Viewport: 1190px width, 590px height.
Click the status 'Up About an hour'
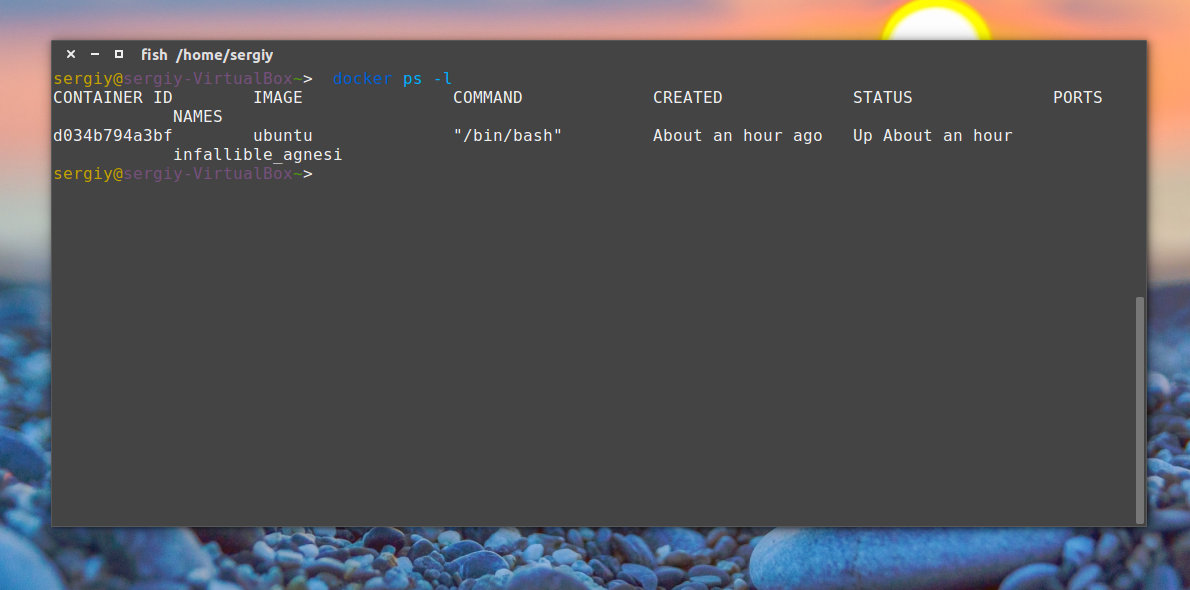click(x=933, y=135)
